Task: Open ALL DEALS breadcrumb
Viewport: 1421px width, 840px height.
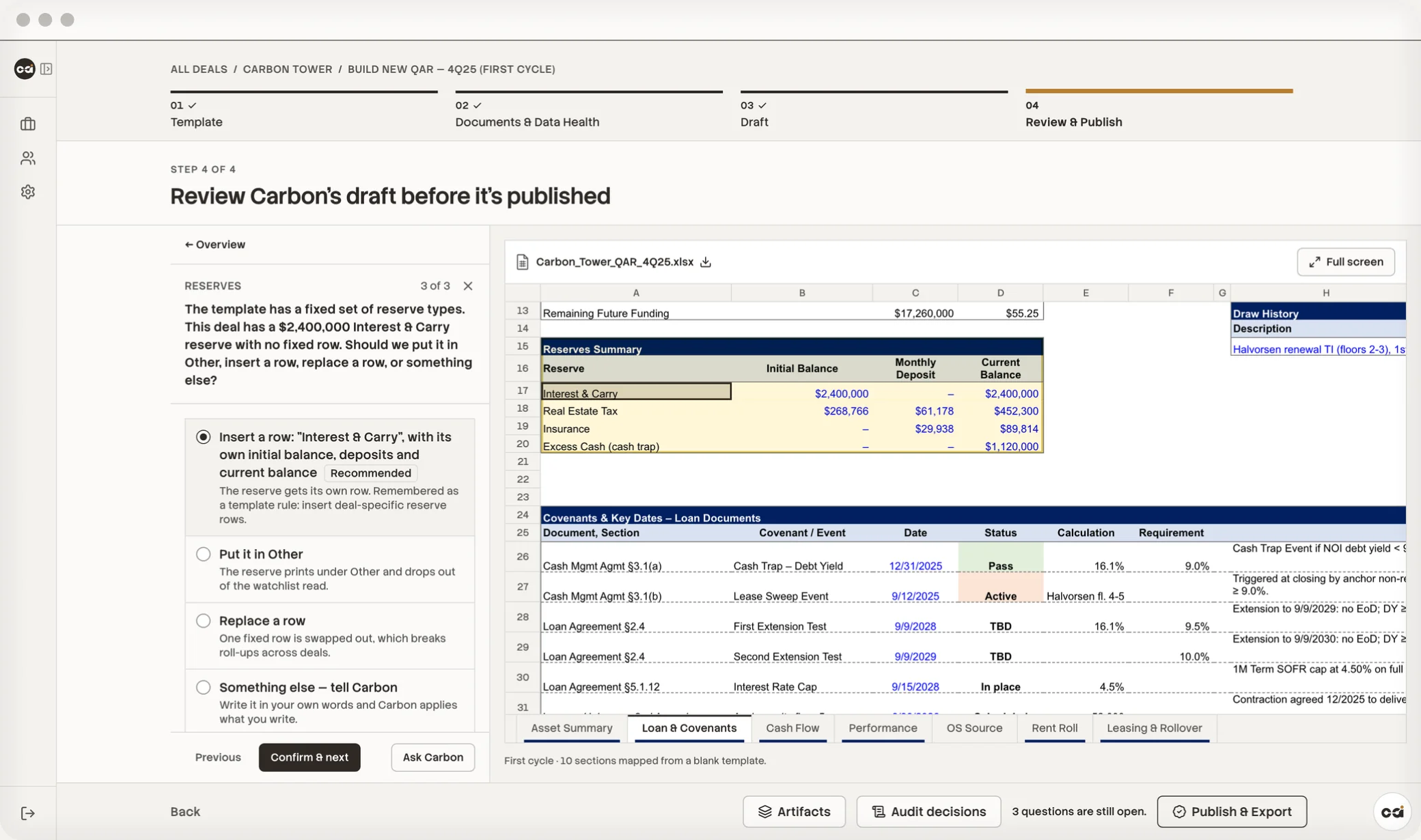Action: [x=199, y=69]
